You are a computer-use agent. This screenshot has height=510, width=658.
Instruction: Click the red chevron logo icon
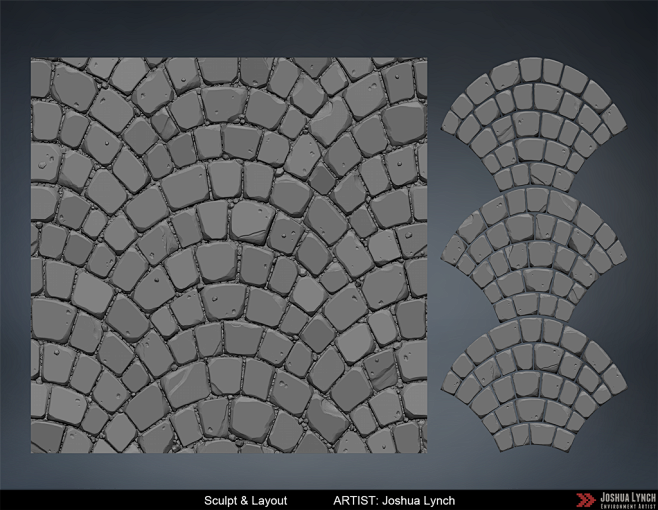click(585, 500)
